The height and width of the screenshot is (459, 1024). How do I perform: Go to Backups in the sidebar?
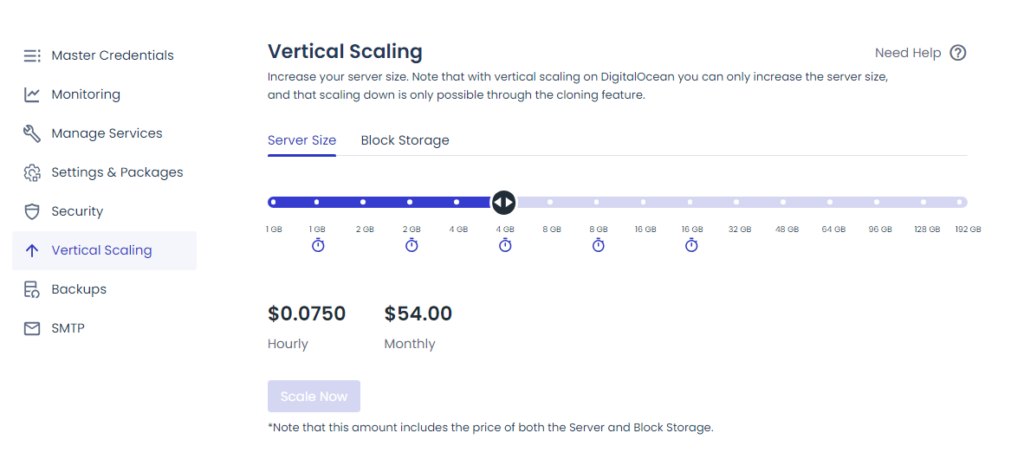79,290
